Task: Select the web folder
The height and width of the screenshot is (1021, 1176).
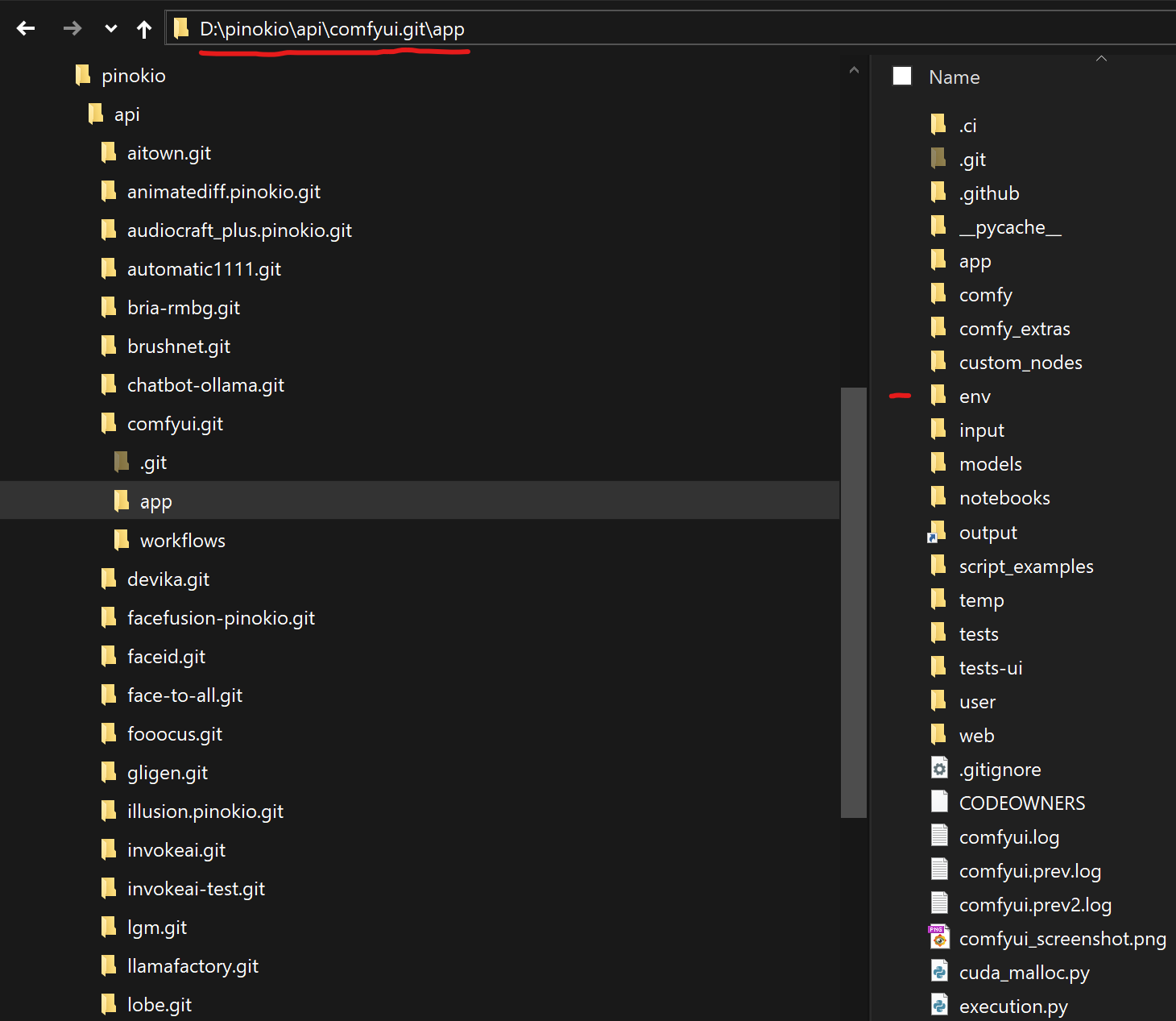Action: [976, 736]
